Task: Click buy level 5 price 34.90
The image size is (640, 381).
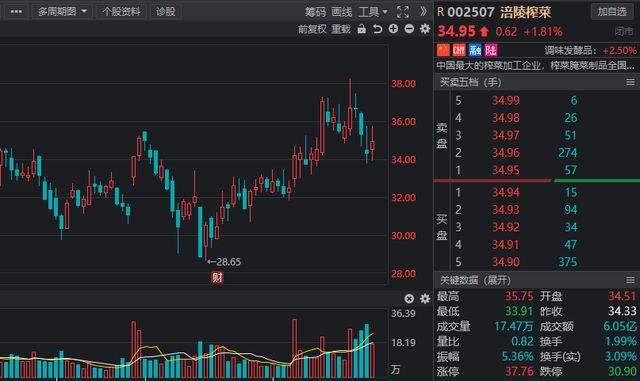Action: [505, 262]
